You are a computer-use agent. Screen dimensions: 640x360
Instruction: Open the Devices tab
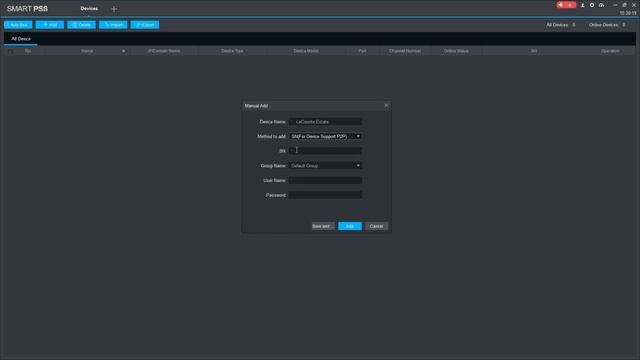click(x=89, y=9)
